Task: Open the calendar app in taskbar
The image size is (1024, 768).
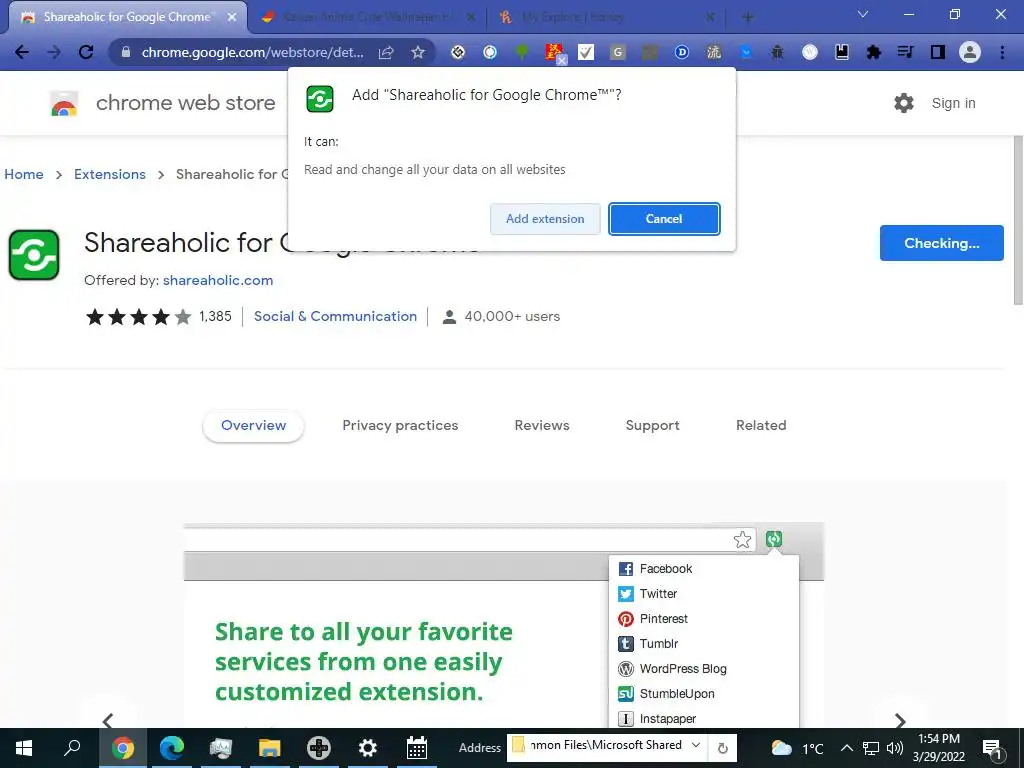Action: tap(417, 748)
